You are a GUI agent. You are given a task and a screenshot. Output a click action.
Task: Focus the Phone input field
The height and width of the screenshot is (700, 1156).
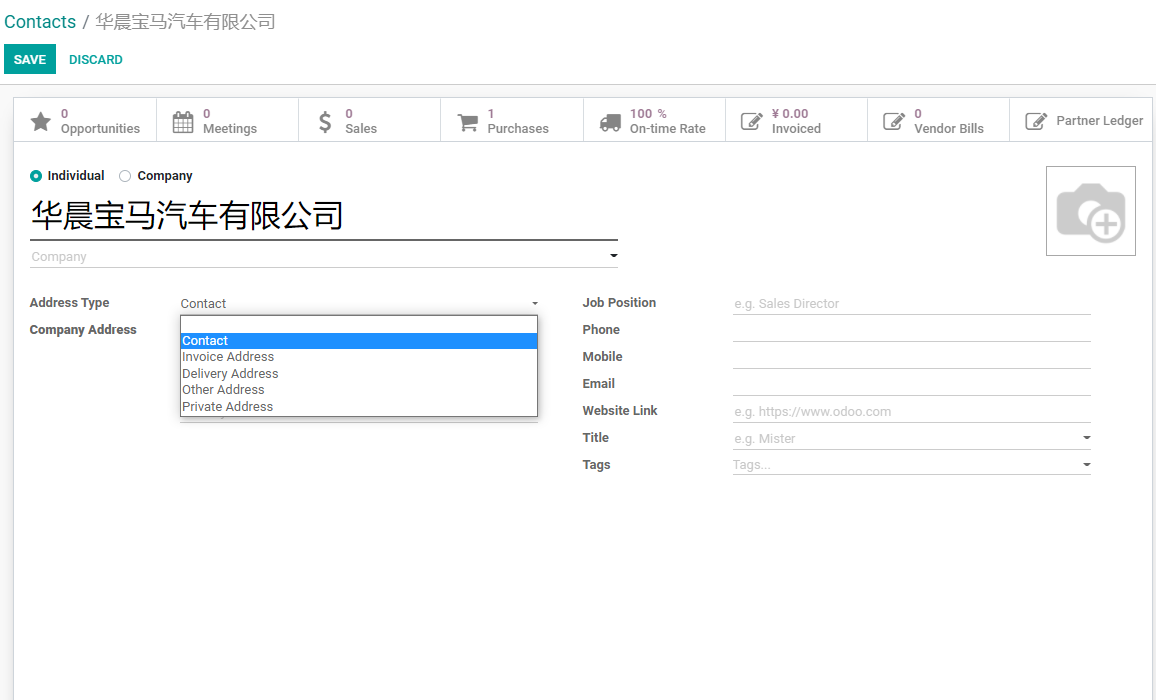point(911,330)
